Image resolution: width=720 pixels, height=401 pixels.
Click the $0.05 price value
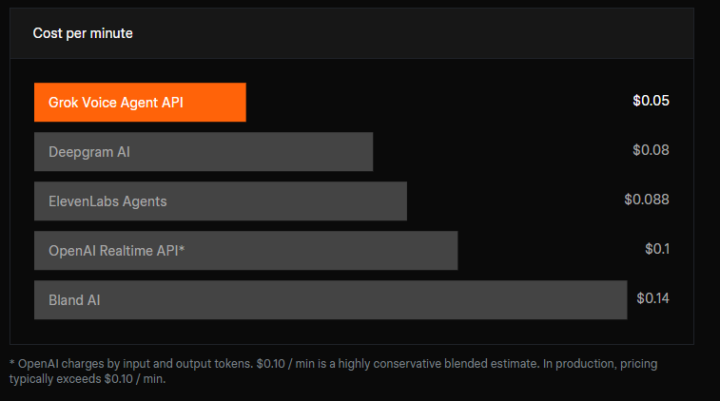tap(651, 101)
